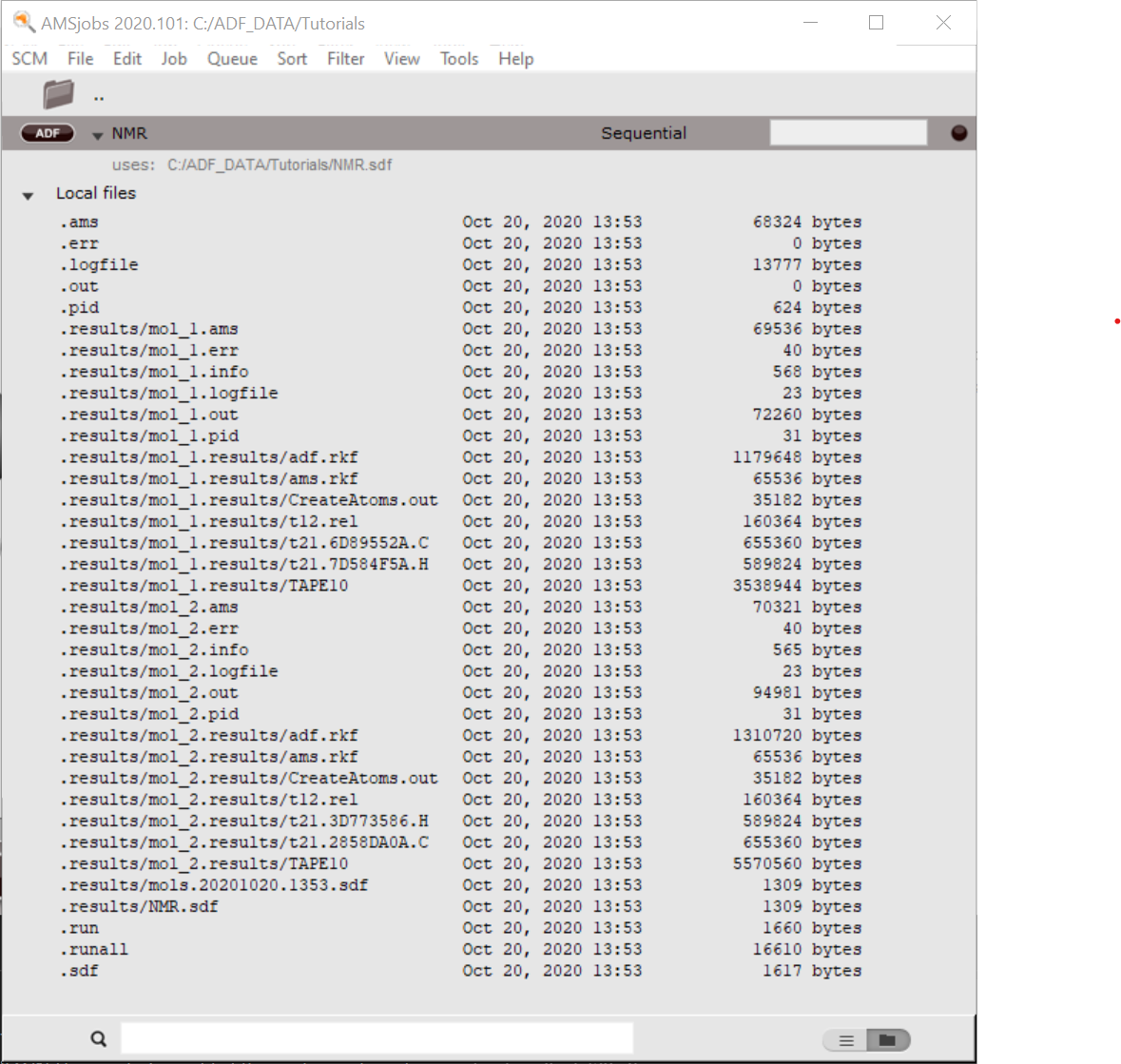Go up a directory using the '..' item
The height and width of the screenshot is (1064, 1121).
[98, 94]
